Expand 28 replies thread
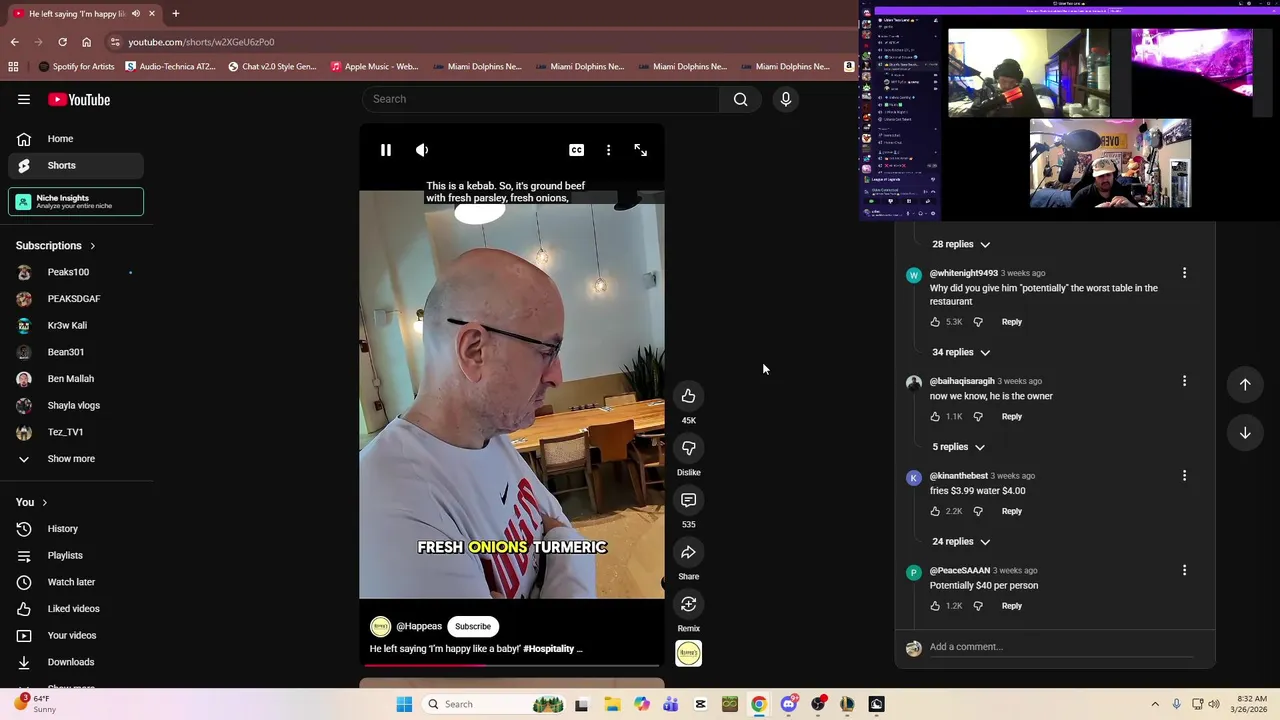Viewport: 1280px width, 720px height. (x=961, y=244)
